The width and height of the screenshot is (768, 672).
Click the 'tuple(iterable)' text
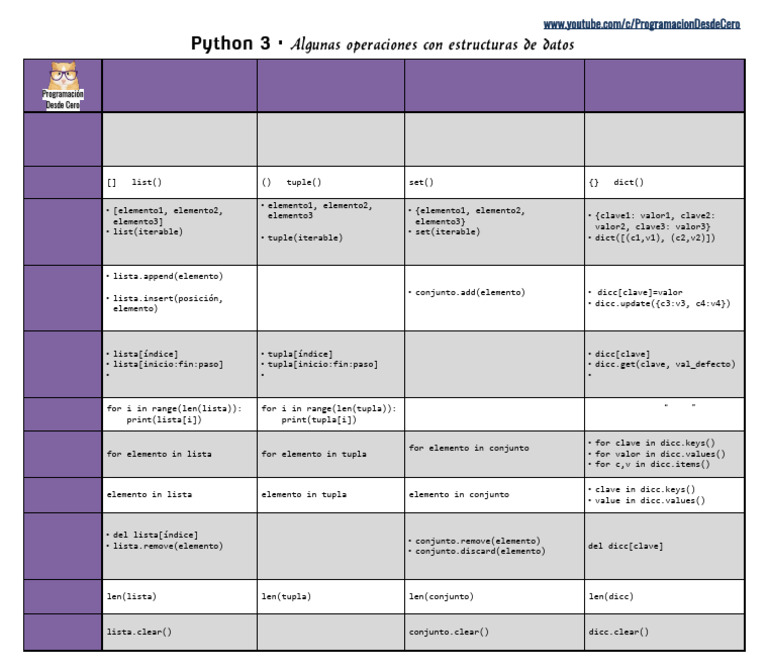coord(305,238)
